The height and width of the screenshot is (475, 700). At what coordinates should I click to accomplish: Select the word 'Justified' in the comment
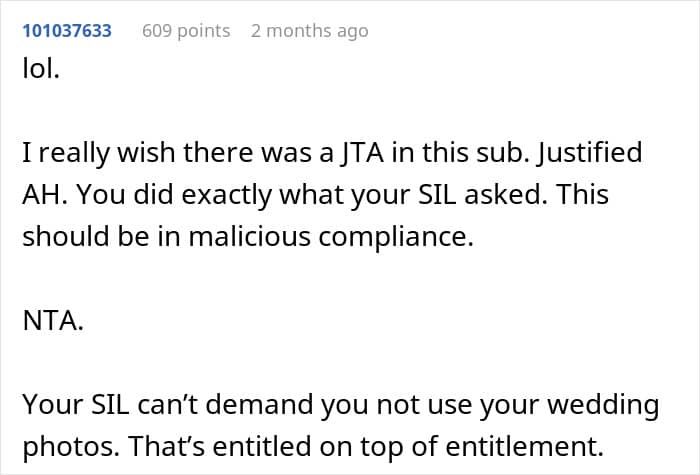[x=589, y=152]
